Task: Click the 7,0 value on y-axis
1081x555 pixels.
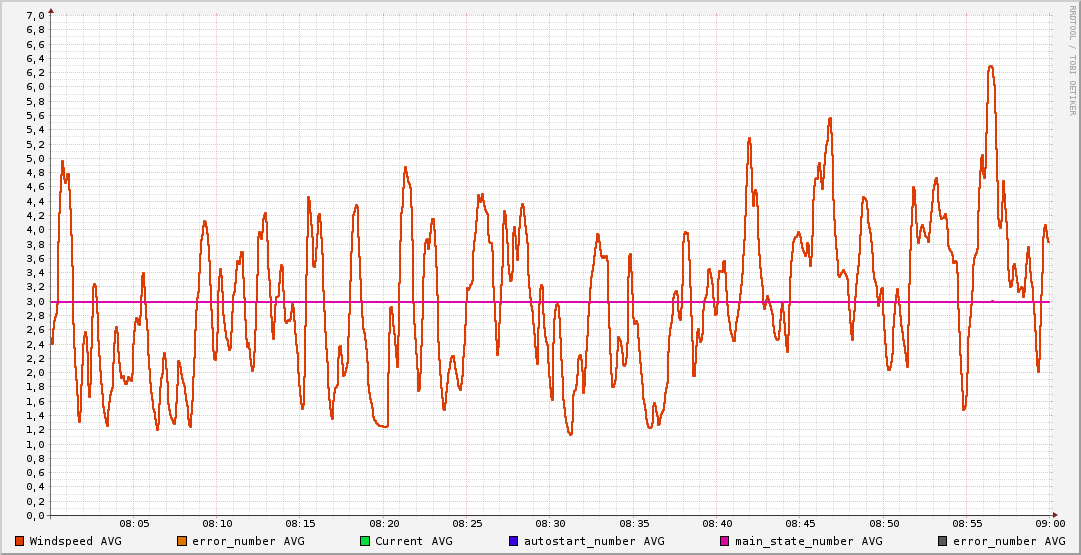Action: click(34, 16)
